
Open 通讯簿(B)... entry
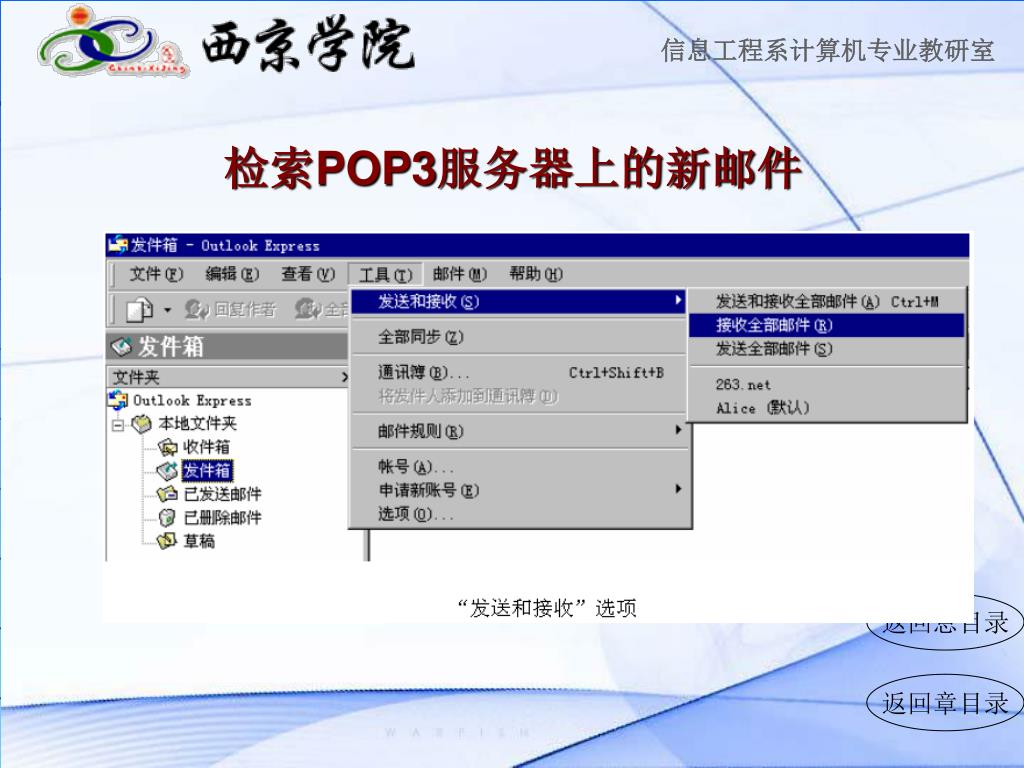519,372
